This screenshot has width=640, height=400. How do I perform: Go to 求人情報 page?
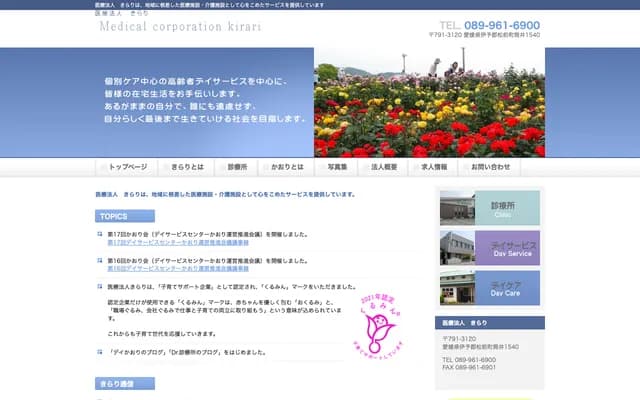point(434,168)
